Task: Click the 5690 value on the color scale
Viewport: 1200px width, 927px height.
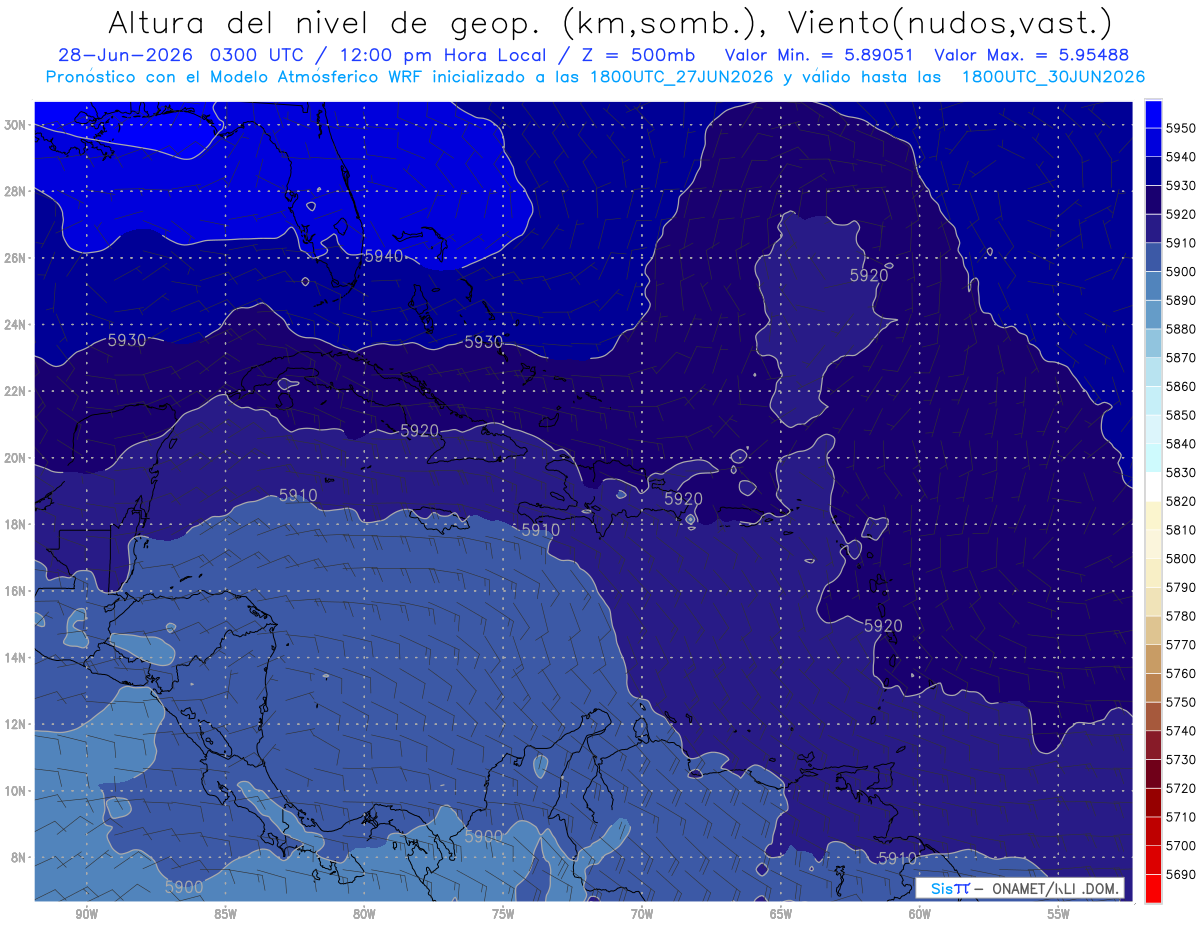Action: 1180,874
